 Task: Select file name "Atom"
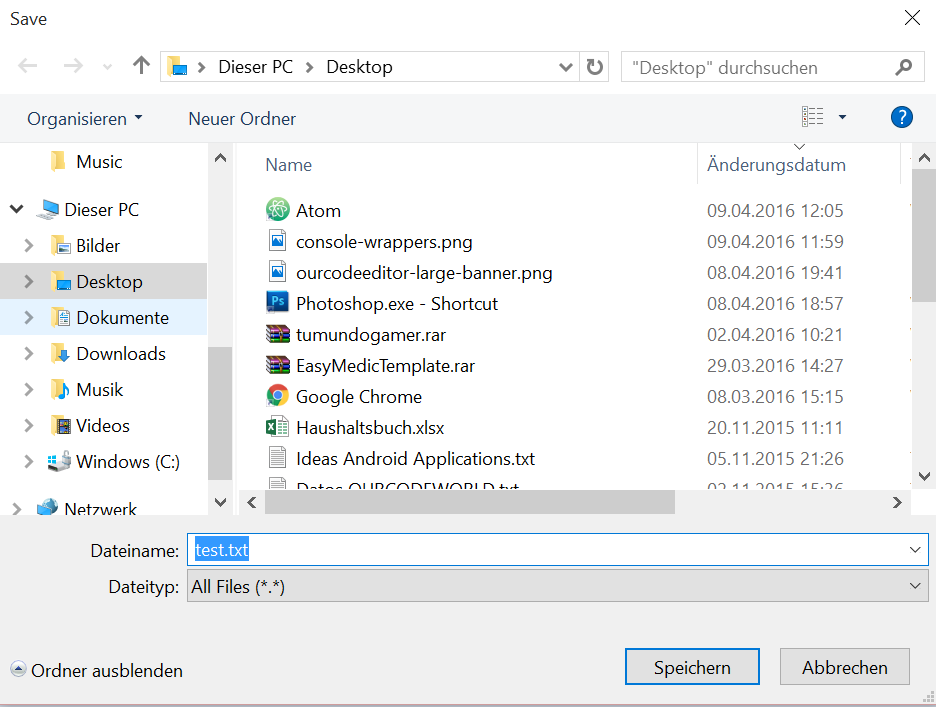[x=318, y=211]
